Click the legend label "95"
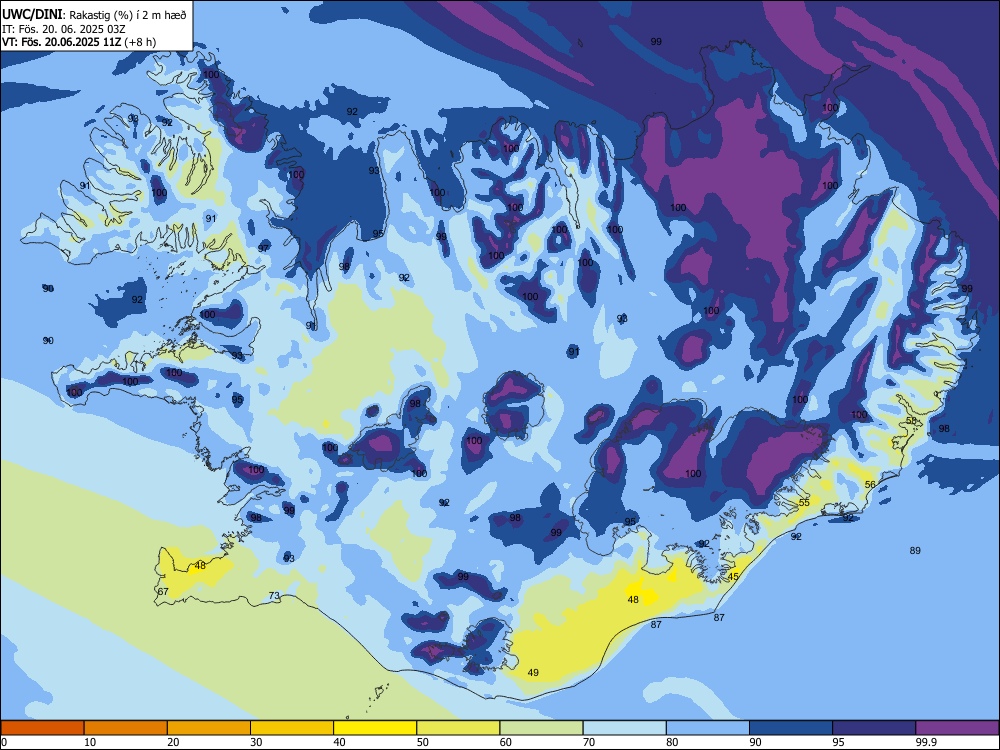Image resolution: width=1000 pixels, height=750 pixels. pos(838,742)
